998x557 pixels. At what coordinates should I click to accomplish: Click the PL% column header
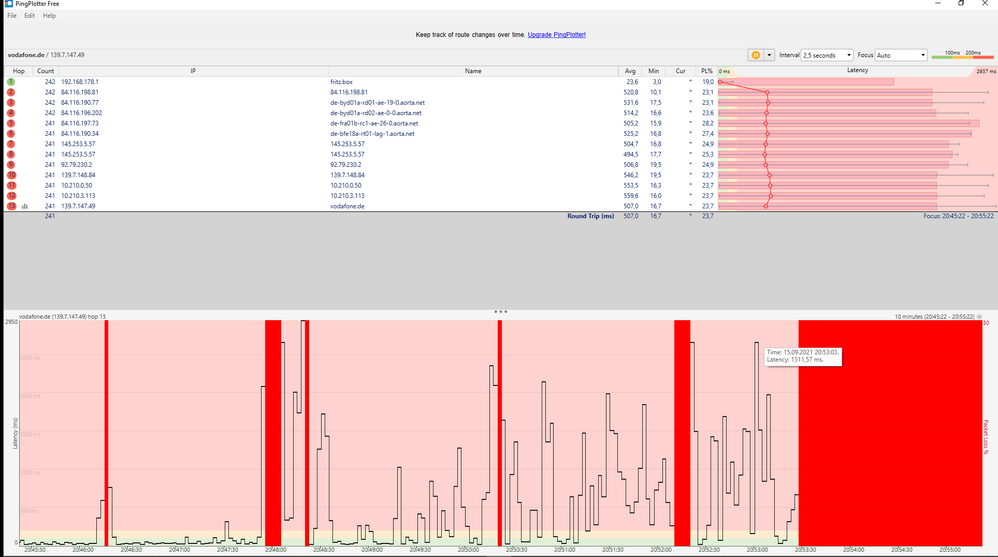(x=706, y=71)
